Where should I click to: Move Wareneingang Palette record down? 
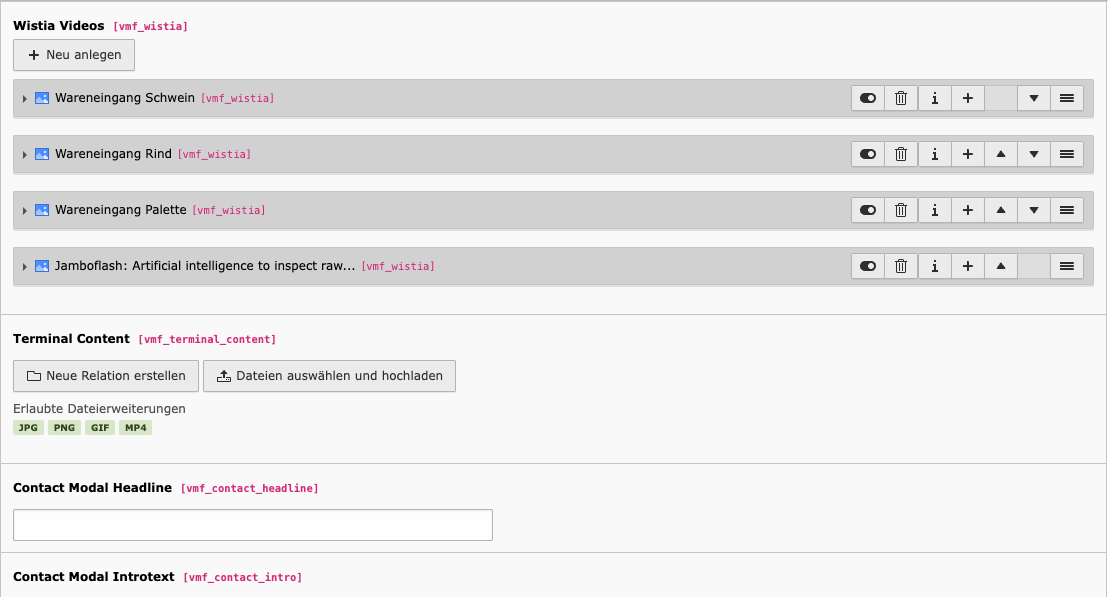point(1034,210)
